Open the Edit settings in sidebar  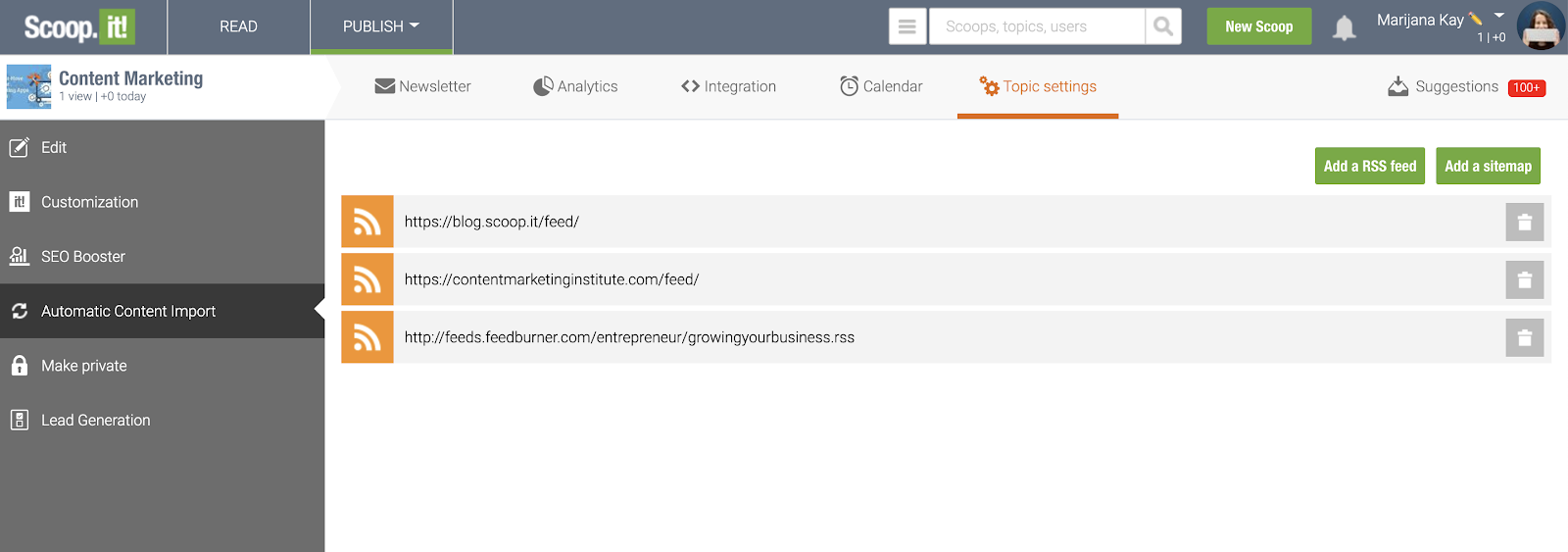[x=163, y=147]
